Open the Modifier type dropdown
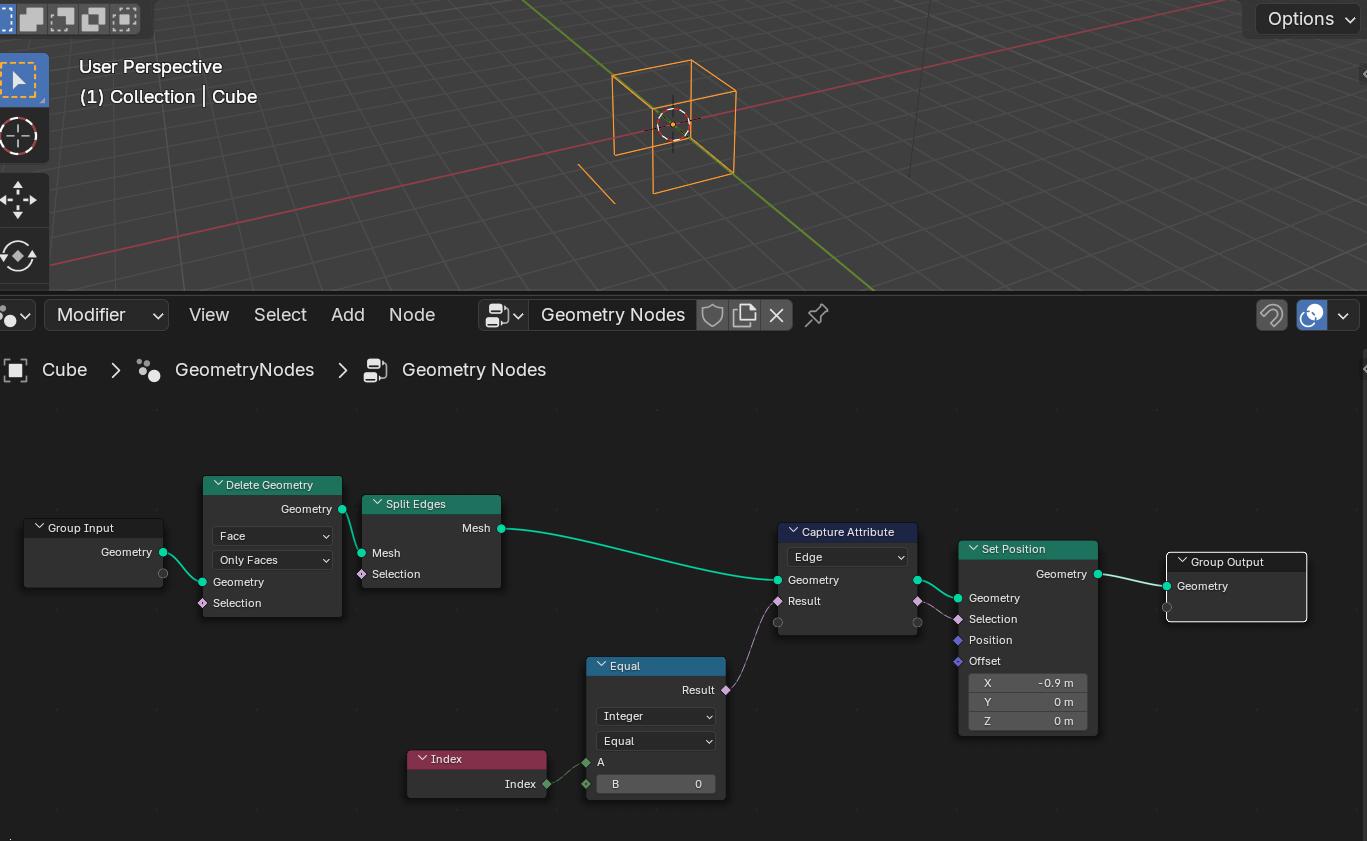This screenshot has height=841, width=1367. (x=107, y=315)
